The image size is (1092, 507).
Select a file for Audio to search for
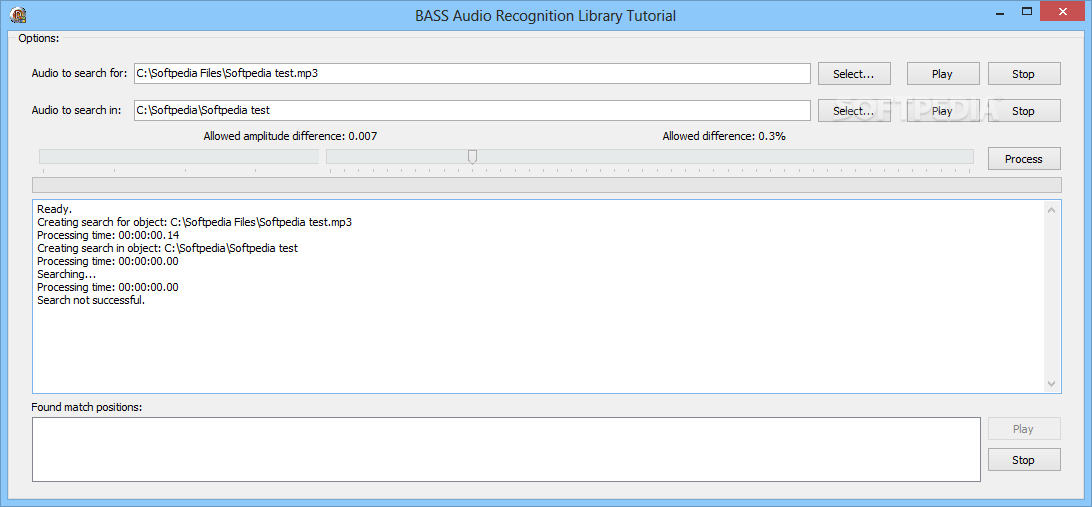[854, 74]
